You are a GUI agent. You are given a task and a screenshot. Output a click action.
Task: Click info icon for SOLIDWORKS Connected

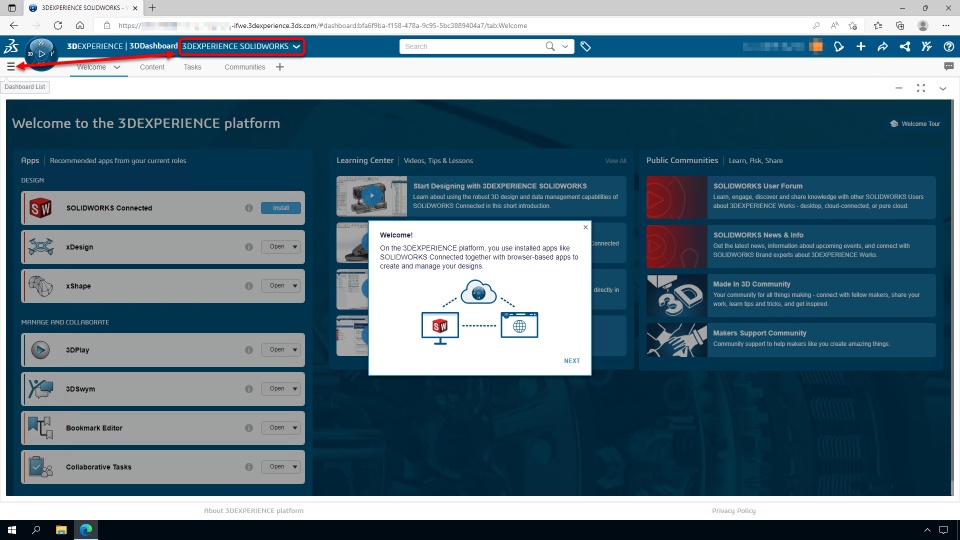[x=249, y=208]
